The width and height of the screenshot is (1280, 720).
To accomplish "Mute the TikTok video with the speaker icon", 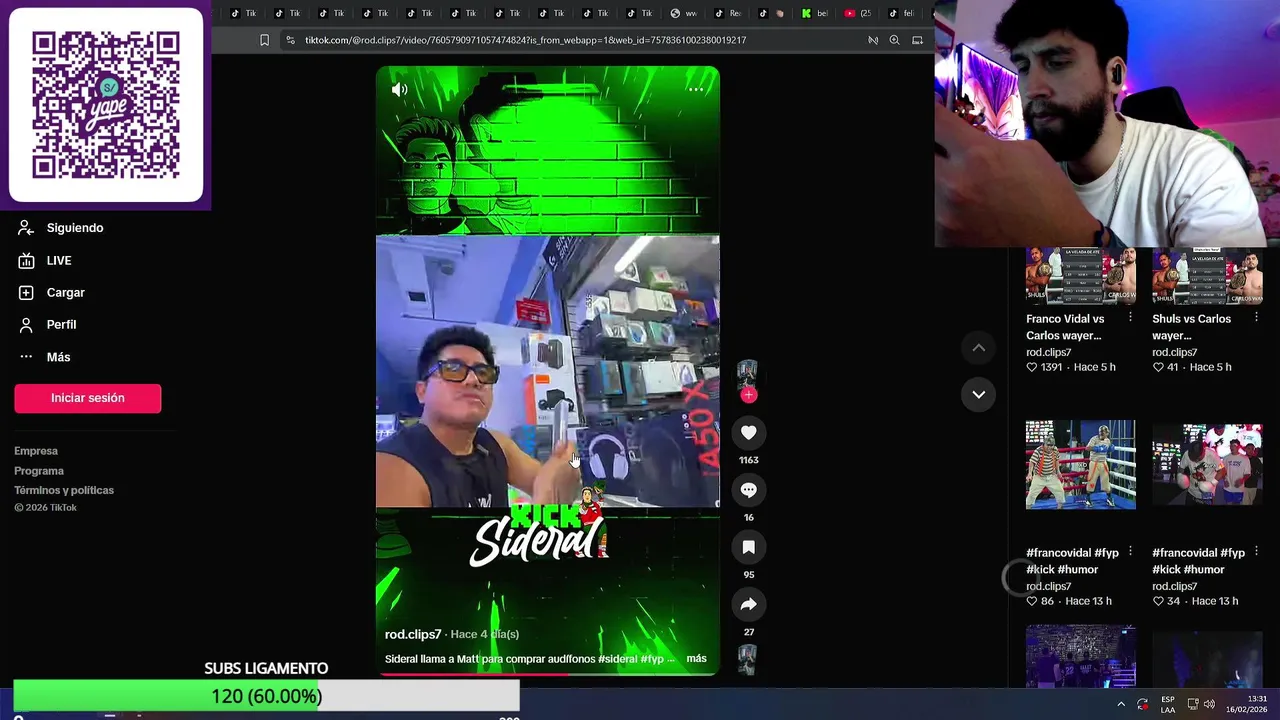I will (x=399, y=90).
